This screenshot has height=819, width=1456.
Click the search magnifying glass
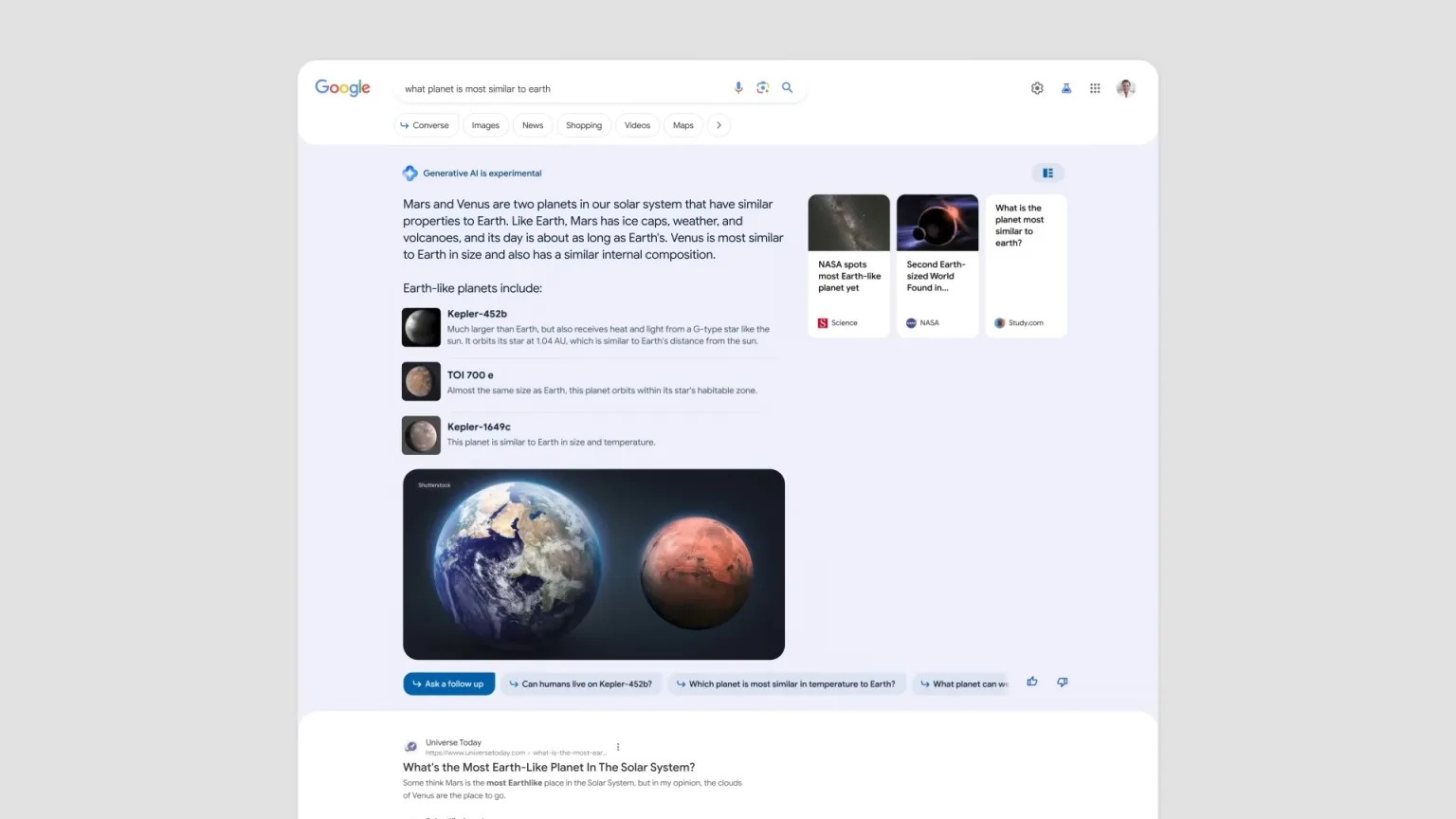[x=787, y=87]
